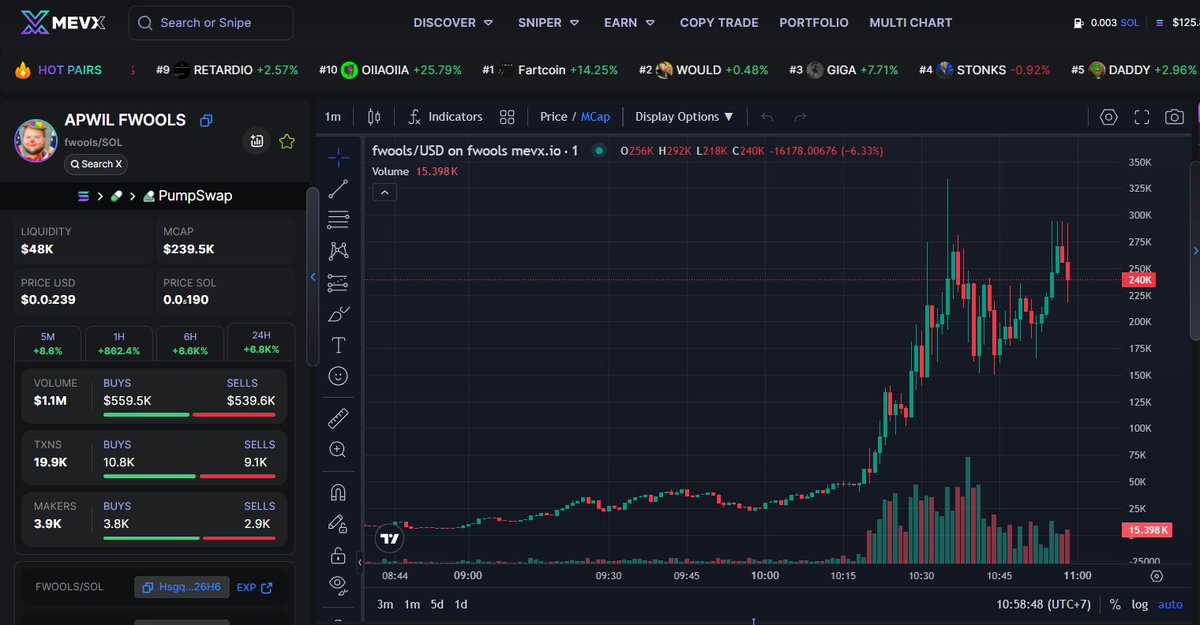Click the TradingView logo on chart
Screen dimensions: 1200x625
click(390, 538)
